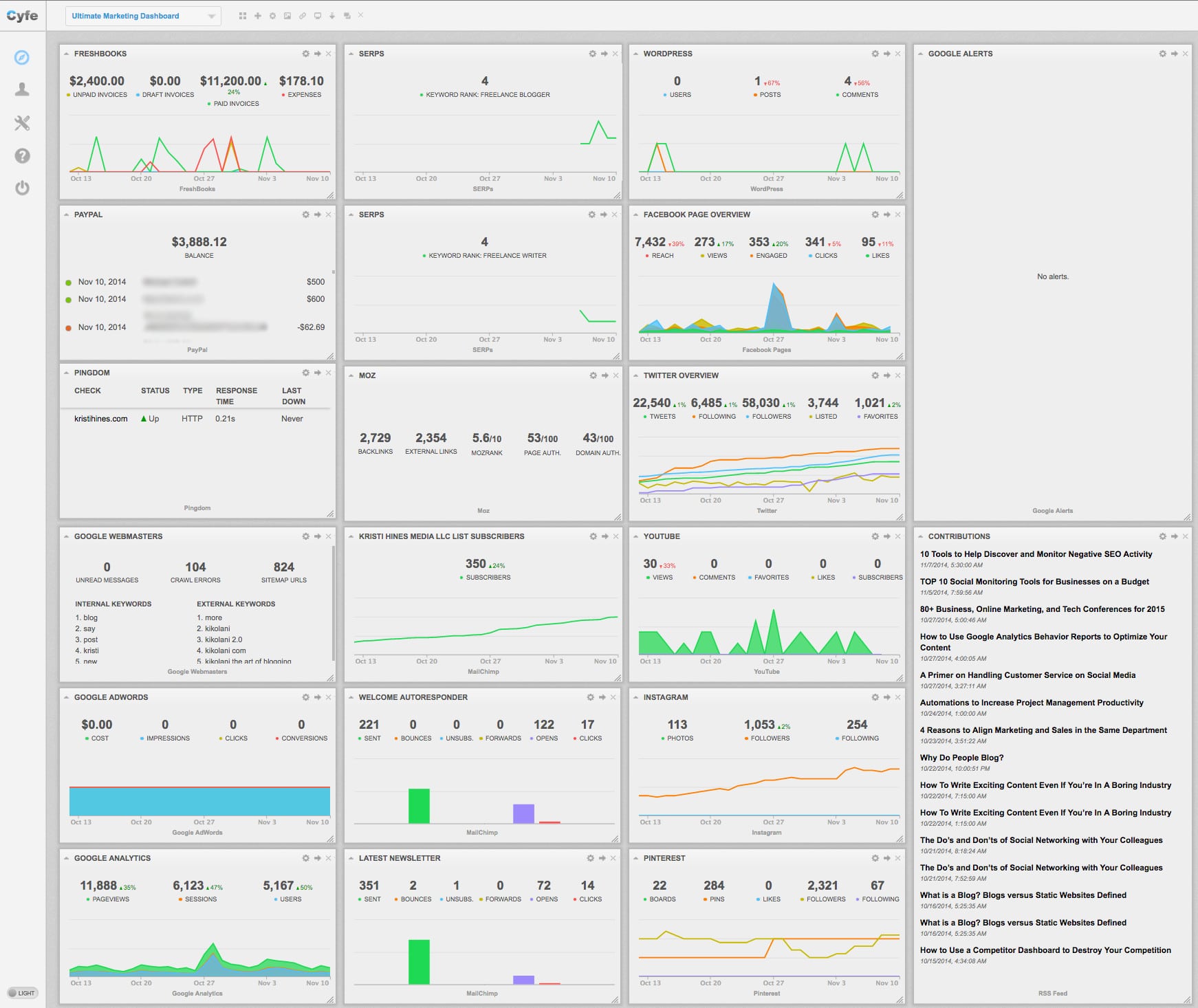Collapse the Google AdWords widget
The image size is (1198, 1008).
66,697
